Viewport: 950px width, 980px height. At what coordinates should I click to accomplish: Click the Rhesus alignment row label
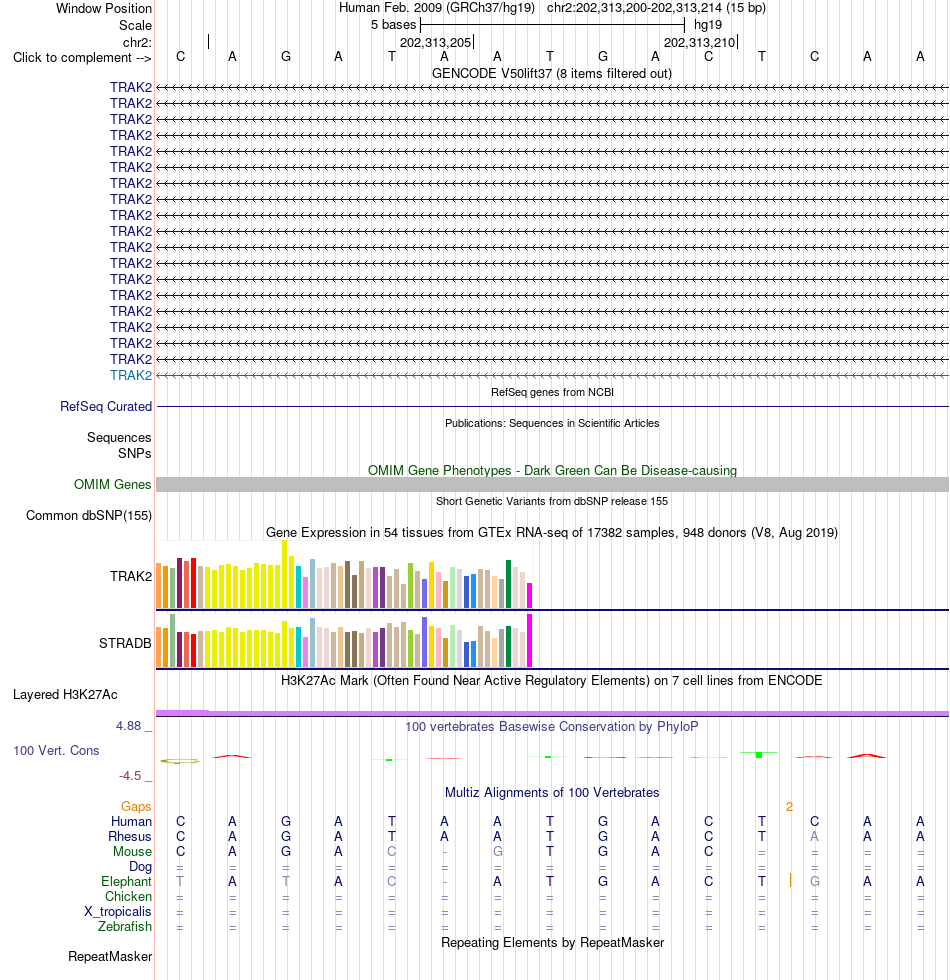pyautogui.click(x=129, y=836)
